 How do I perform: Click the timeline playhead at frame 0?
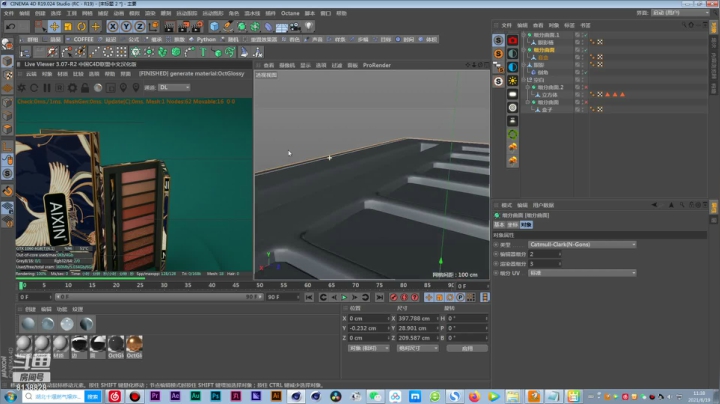[21, 286]
